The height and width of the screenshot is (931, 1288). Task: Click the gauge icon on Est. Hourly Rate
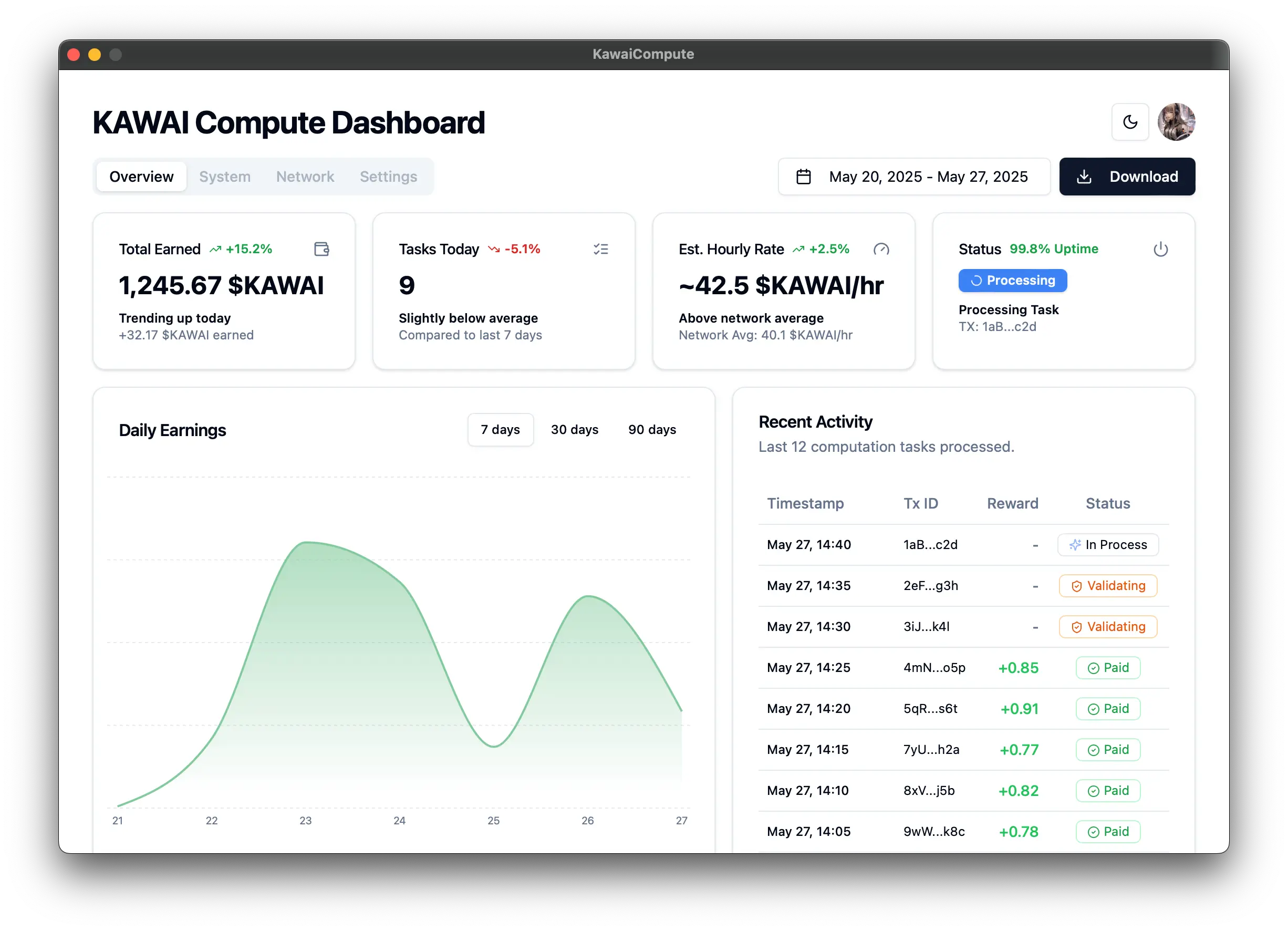(881, 249)
